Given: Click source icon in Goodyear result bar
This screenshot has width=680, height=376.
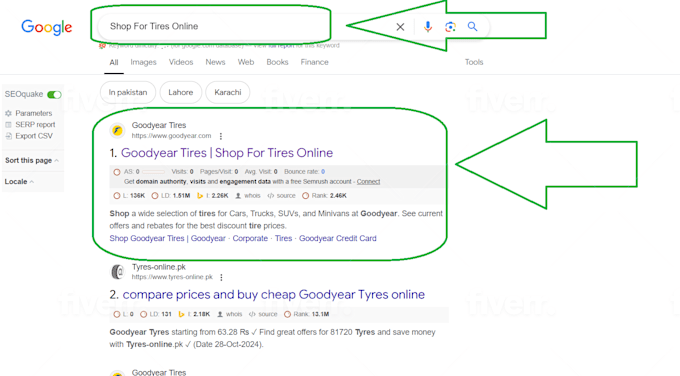Looking at the screenshot, I should coord(271,196).
